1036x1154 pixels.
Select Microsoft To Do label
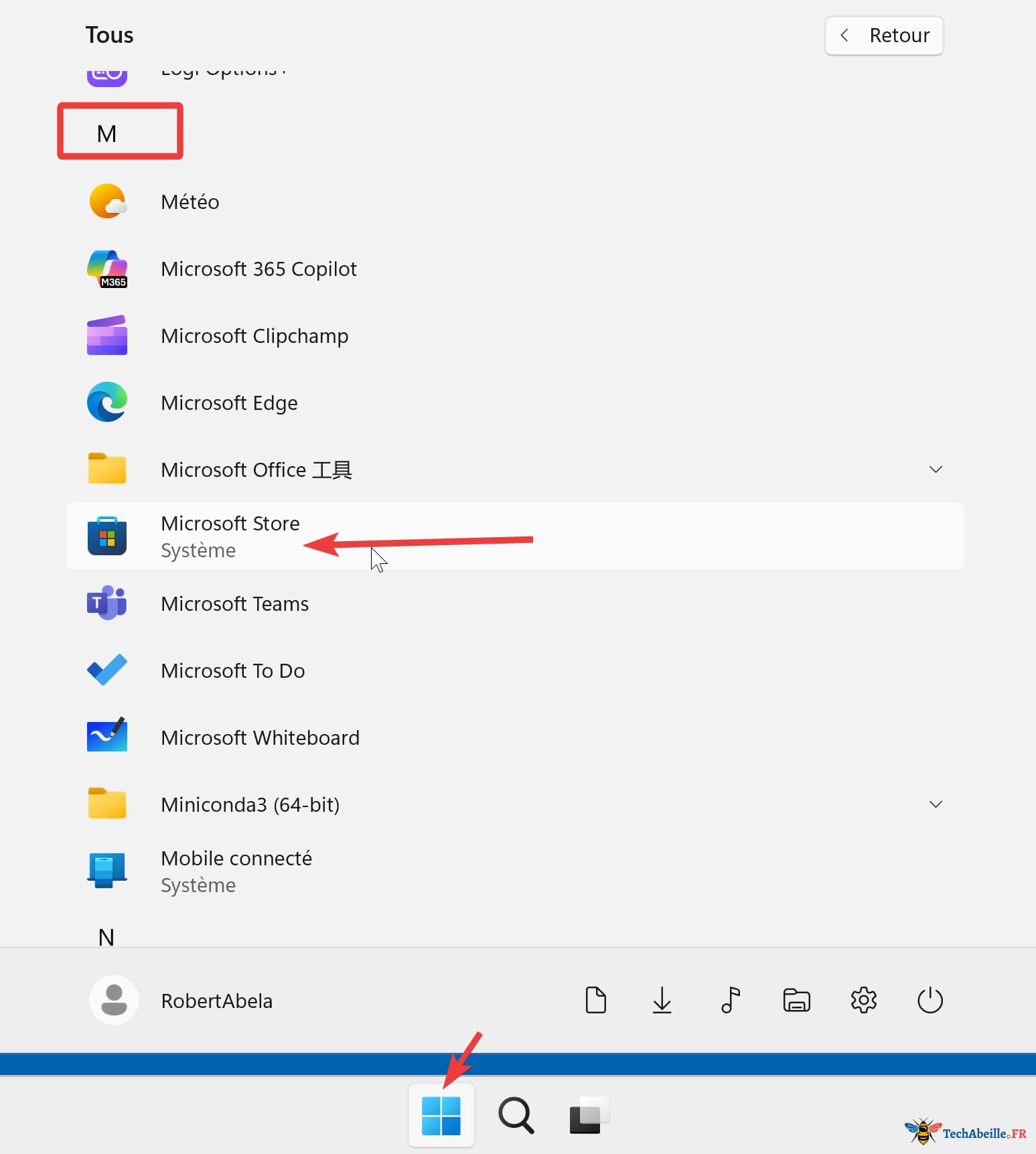233,670
